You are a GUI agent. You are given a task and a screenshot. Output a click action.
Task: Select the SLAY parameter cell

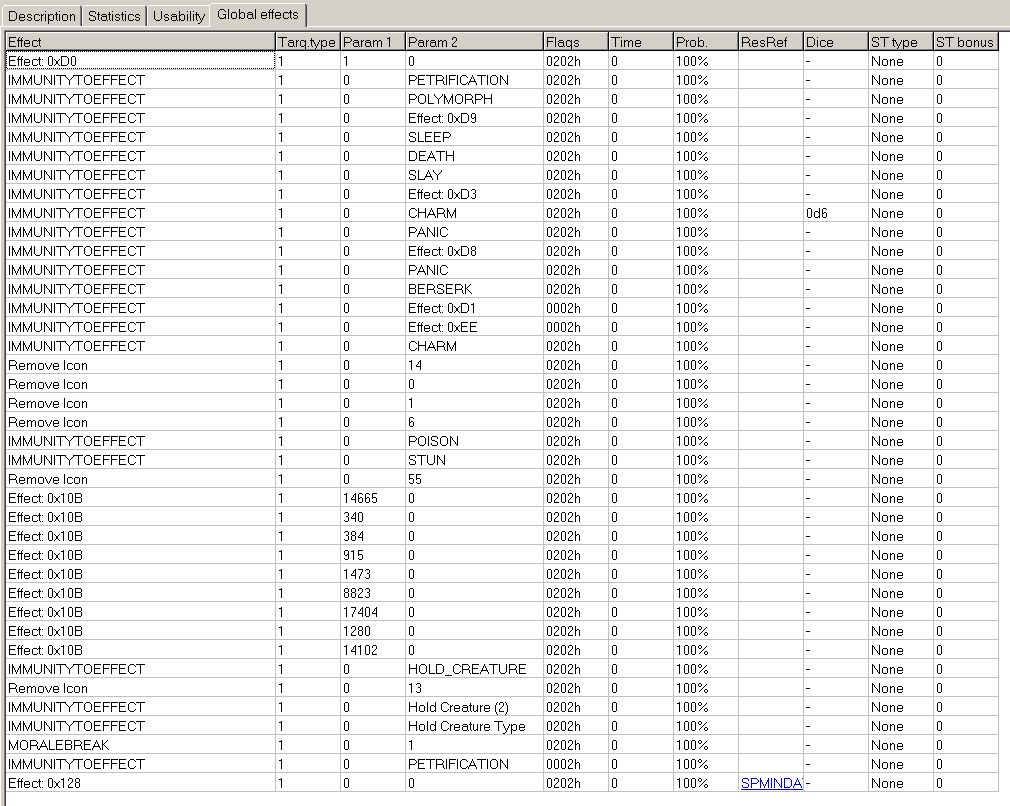click(474, 175)
